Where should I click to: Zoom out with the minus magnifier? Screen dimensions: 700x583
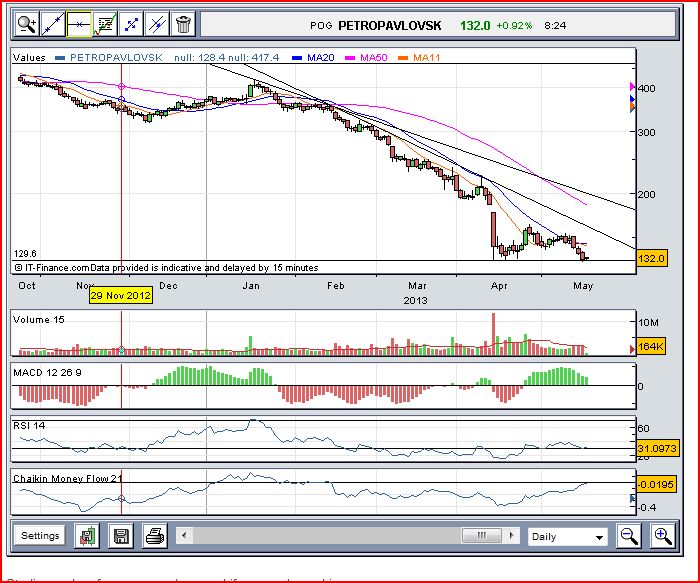(x=629, y=536)
